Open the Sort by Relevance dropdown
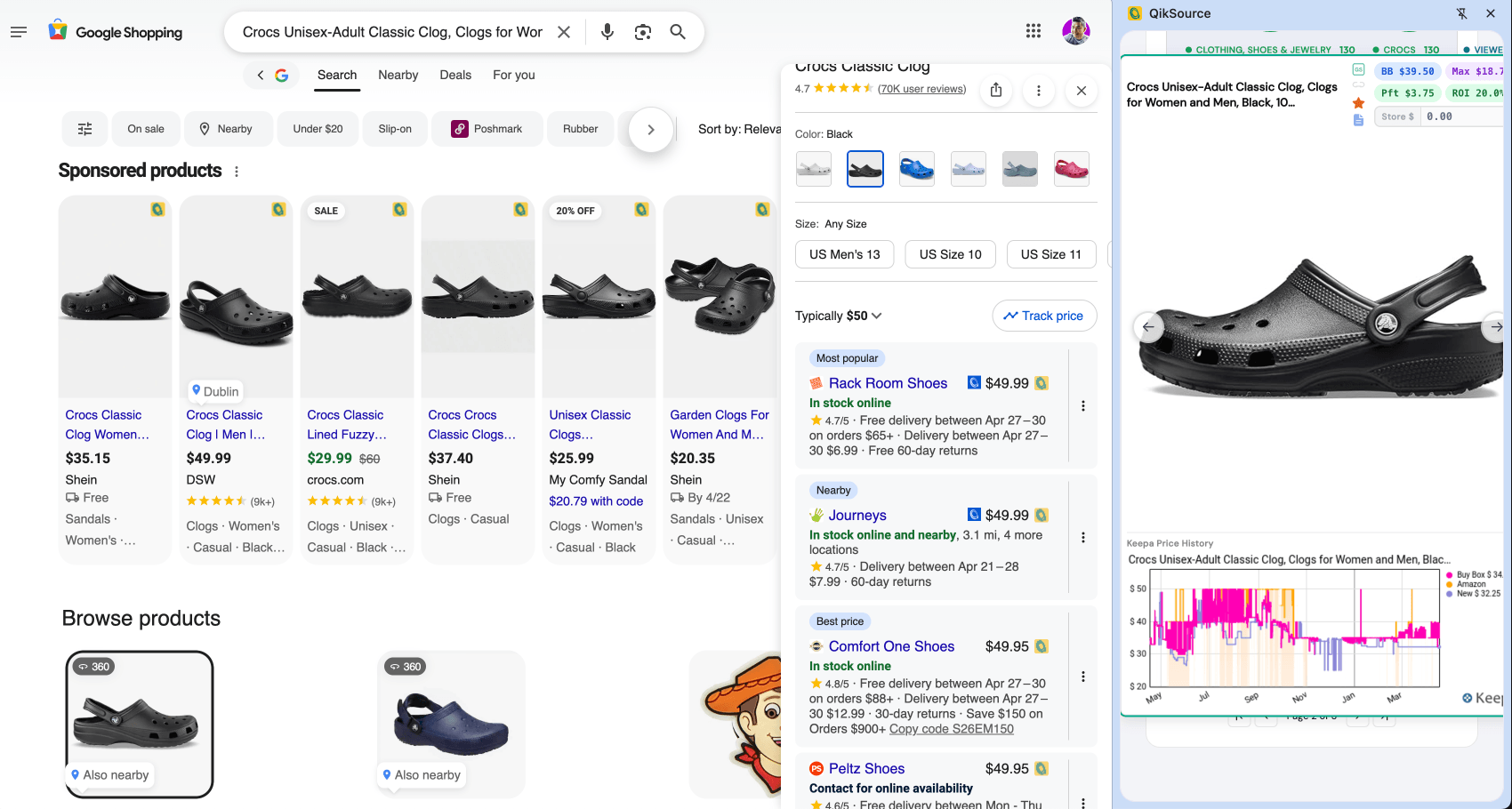Screen dimensions: 1512x809 click(744, 129)
